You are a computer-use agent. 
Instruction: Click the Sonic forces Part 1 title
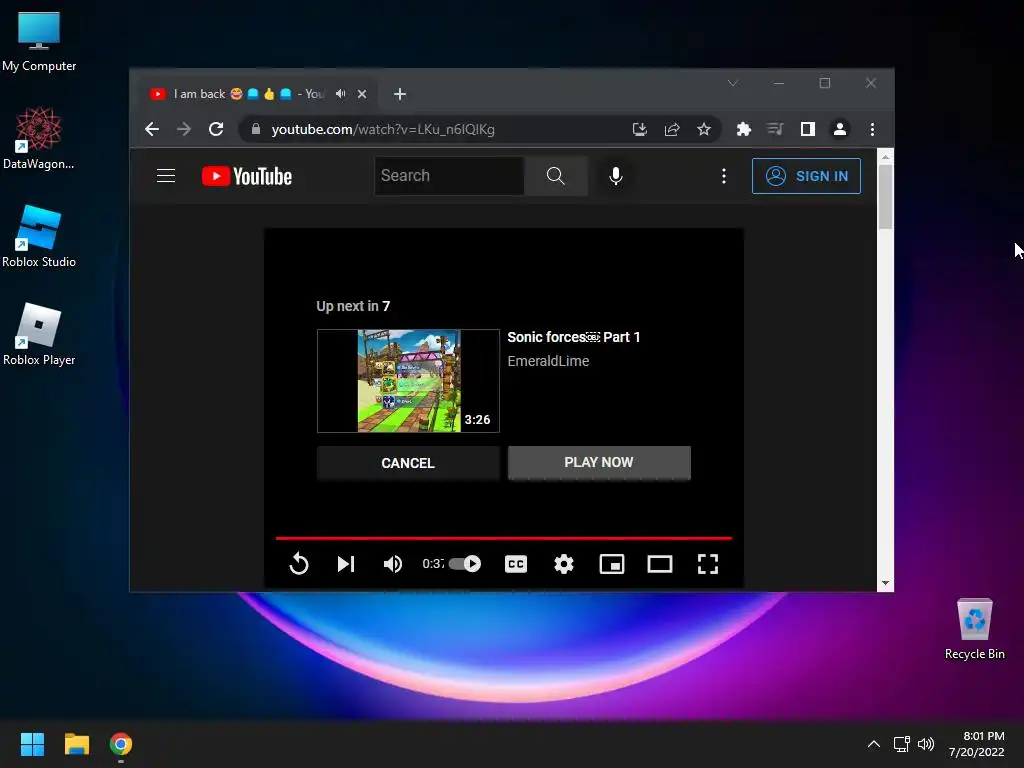(x=573, y=337)
